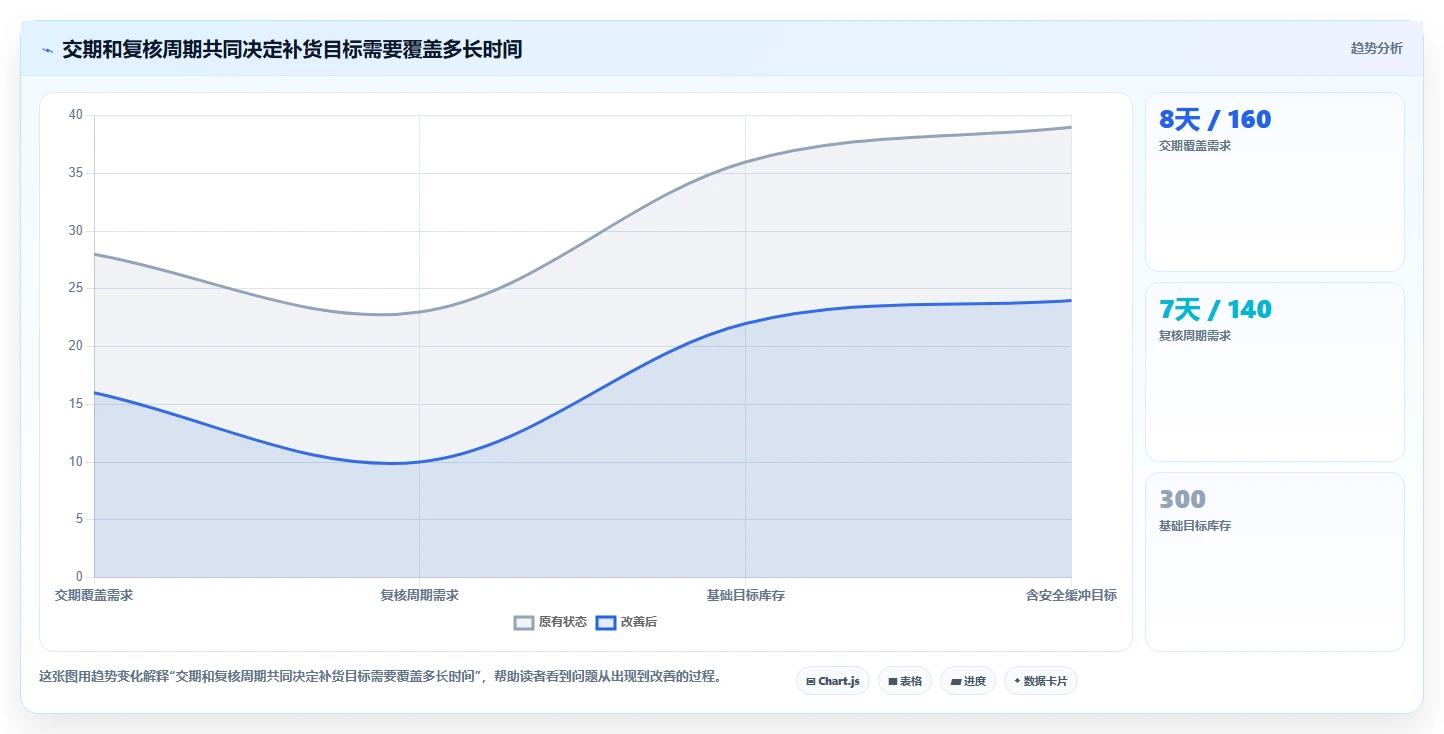
Task: Click the lightning icon beside the title
Action: 47,49
